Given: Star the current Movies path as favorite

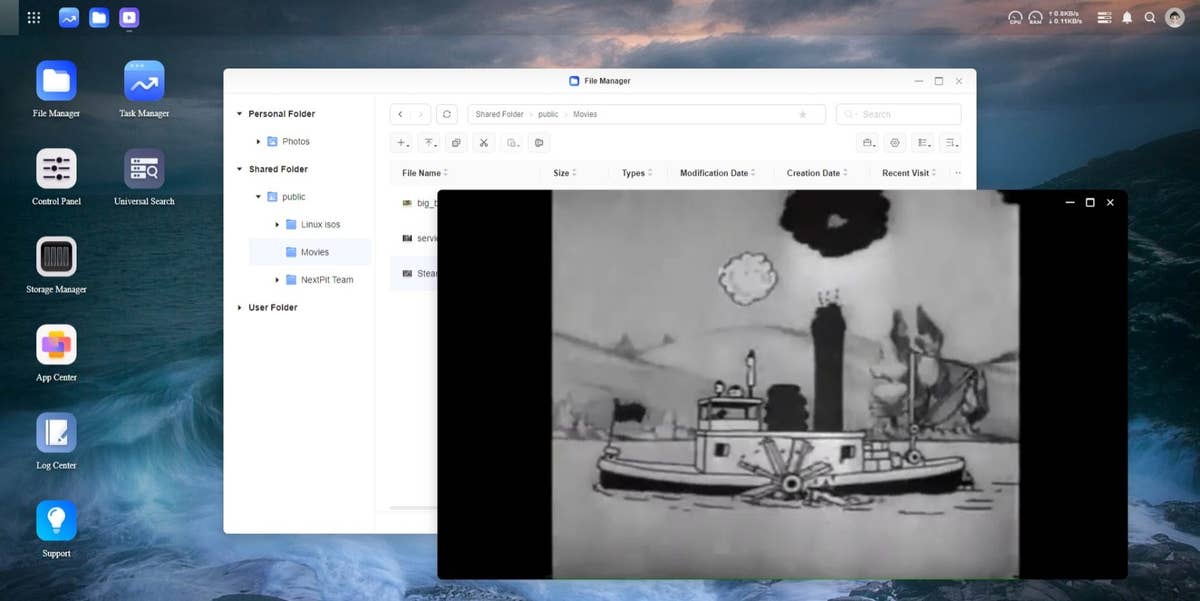Looking at the screenshot, I should point(802,114).
